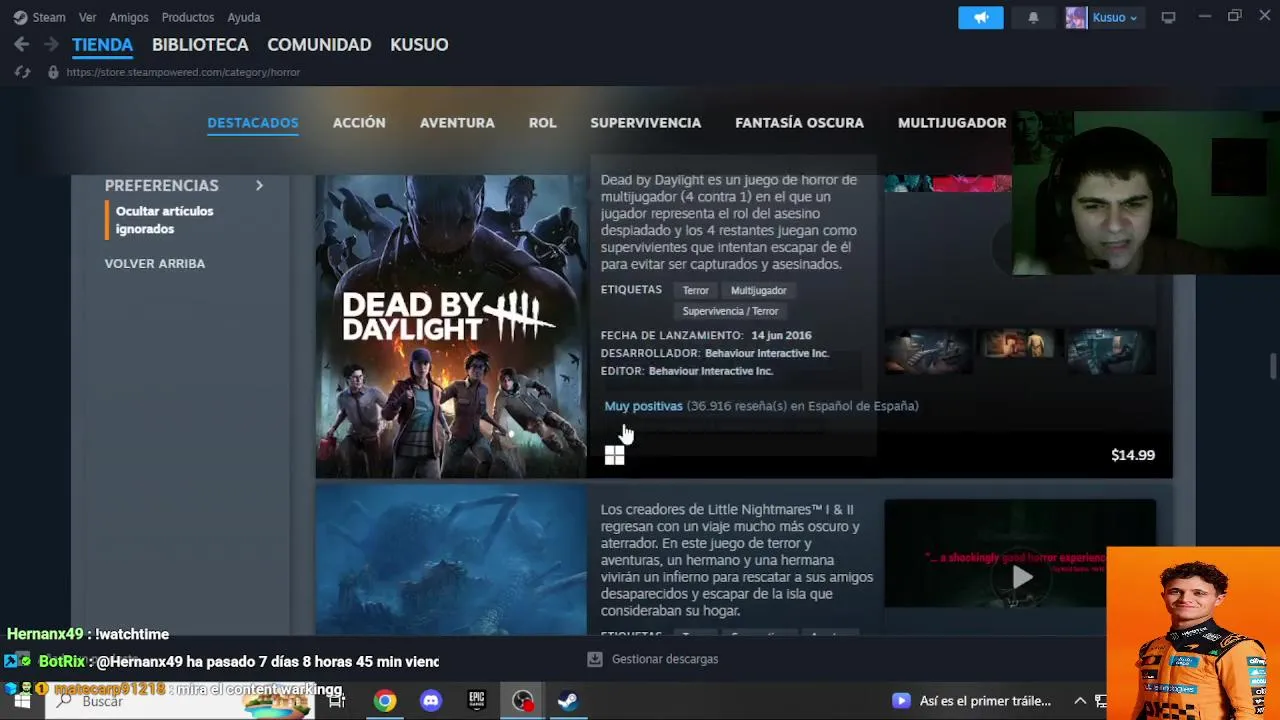This screenshot has height=720, width=1280.
Task: View the middle Dead by Daylight screenshot thumbnail
Action: [1017, 346]
